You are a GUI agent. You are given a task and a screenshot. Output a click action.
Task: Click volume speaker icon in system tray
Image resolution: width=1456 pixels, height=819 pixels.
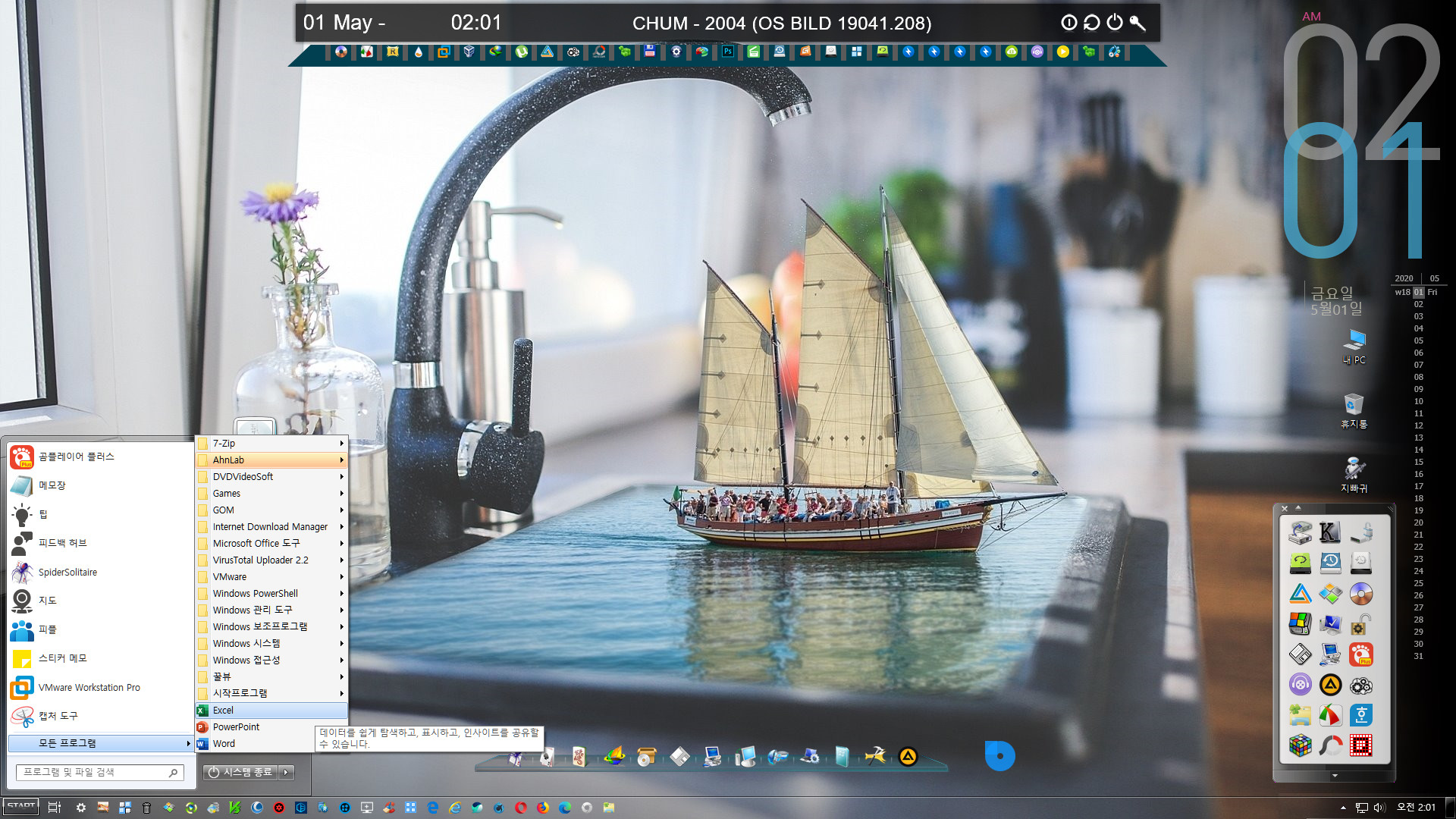pos(1379,808)
